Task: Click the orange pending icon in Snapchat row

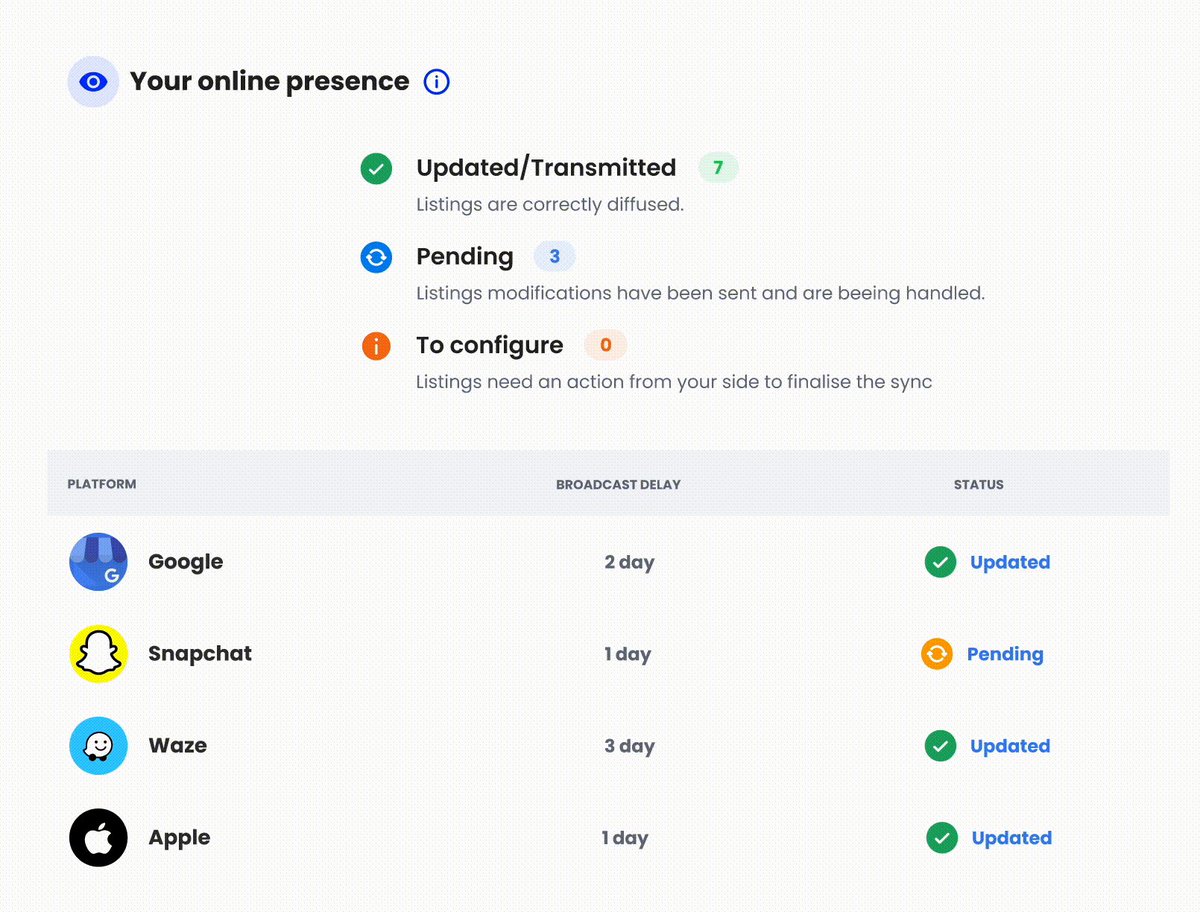Action: tap(937, 654)
